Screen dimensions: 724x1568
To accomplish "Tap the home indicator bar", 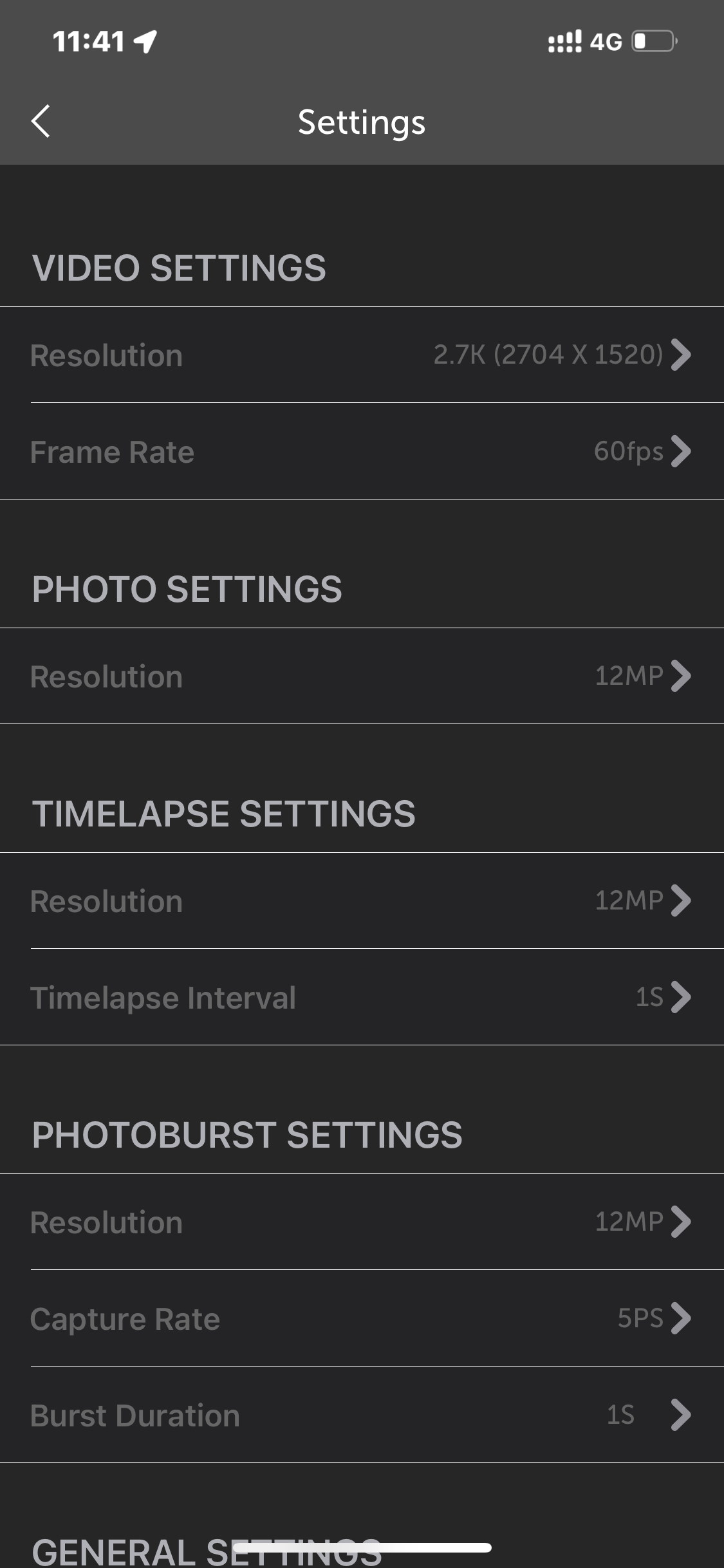I will (x=362, y=1547).
